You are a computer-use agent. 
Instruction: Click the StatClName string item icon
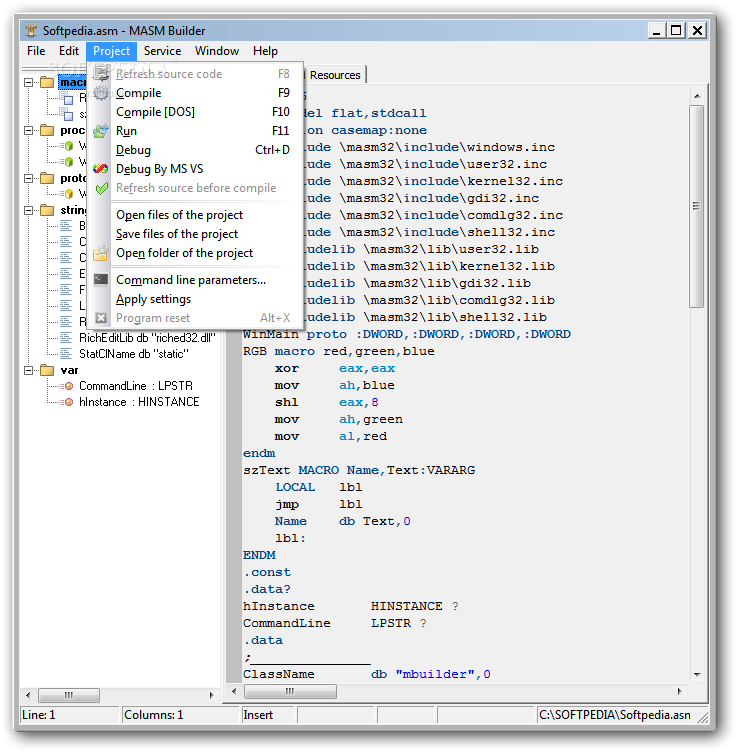coord(66,354)
